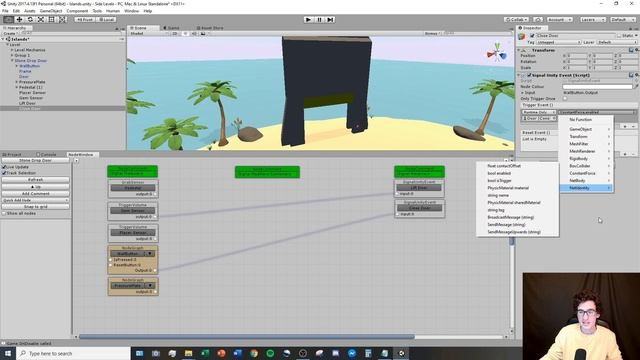Toggle 2D scene view mode
Viewport: 640px width, 360px height.
(x=175, y=33)
